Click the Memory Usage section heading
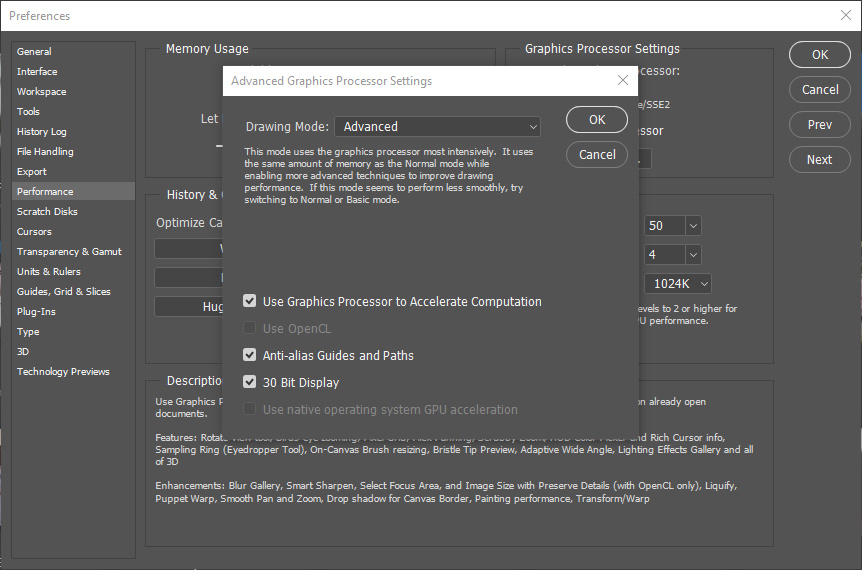Screen dimensions: 862x570 coord(207,48)
